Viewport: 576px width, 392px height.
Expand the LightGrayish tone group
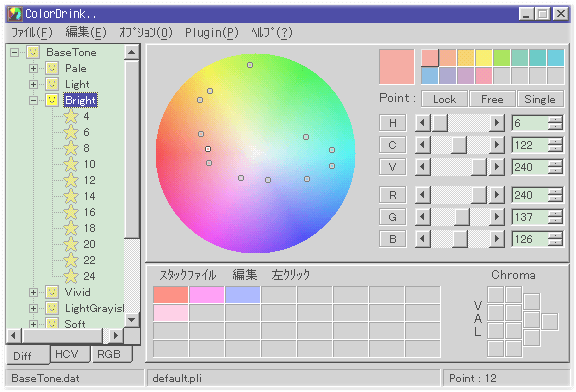click(33, 308)
